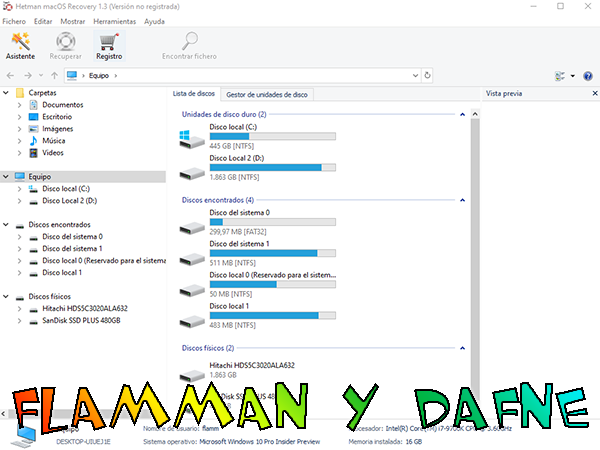Collapse the Carpetas tree node
Screen dimensions: 600x450
click(6, 93)
